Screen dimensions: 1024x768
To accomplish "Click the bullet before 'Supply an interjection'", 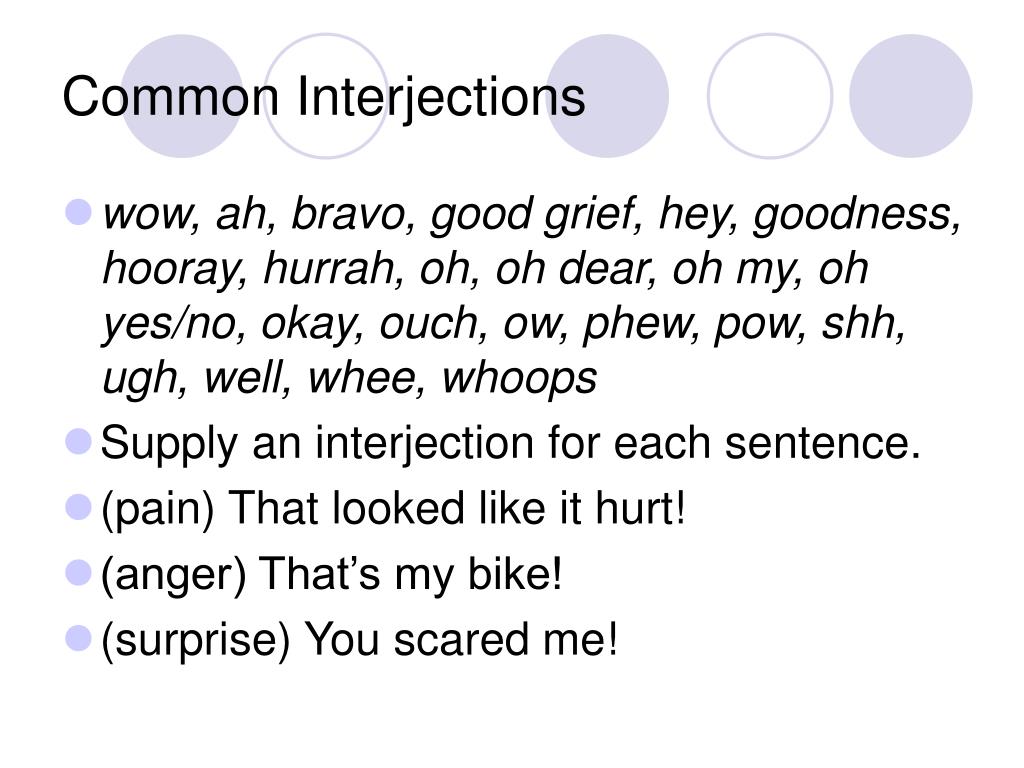I will tap(78, 441).
